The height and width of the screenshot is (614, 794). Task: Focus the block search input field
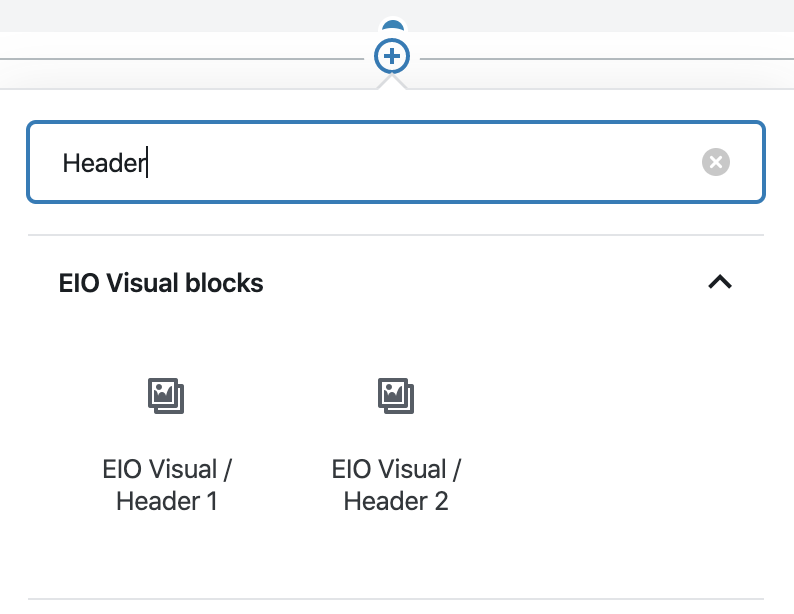coord(396,162)
